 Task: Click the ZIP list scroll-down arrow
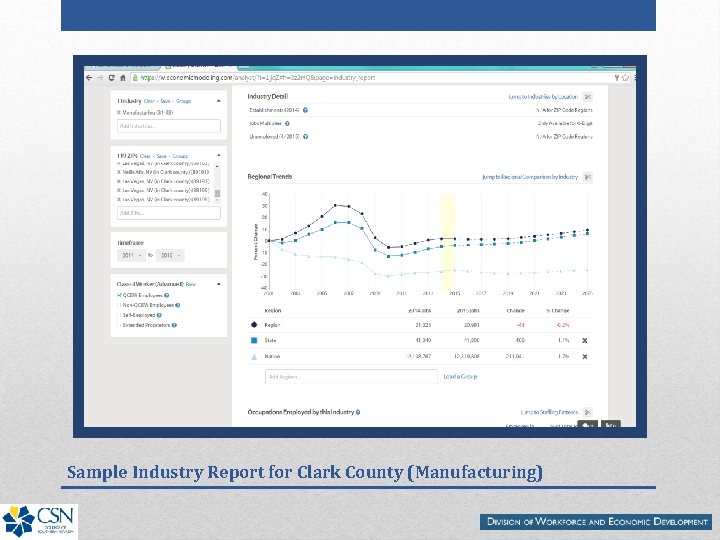[x=217, y=200]
